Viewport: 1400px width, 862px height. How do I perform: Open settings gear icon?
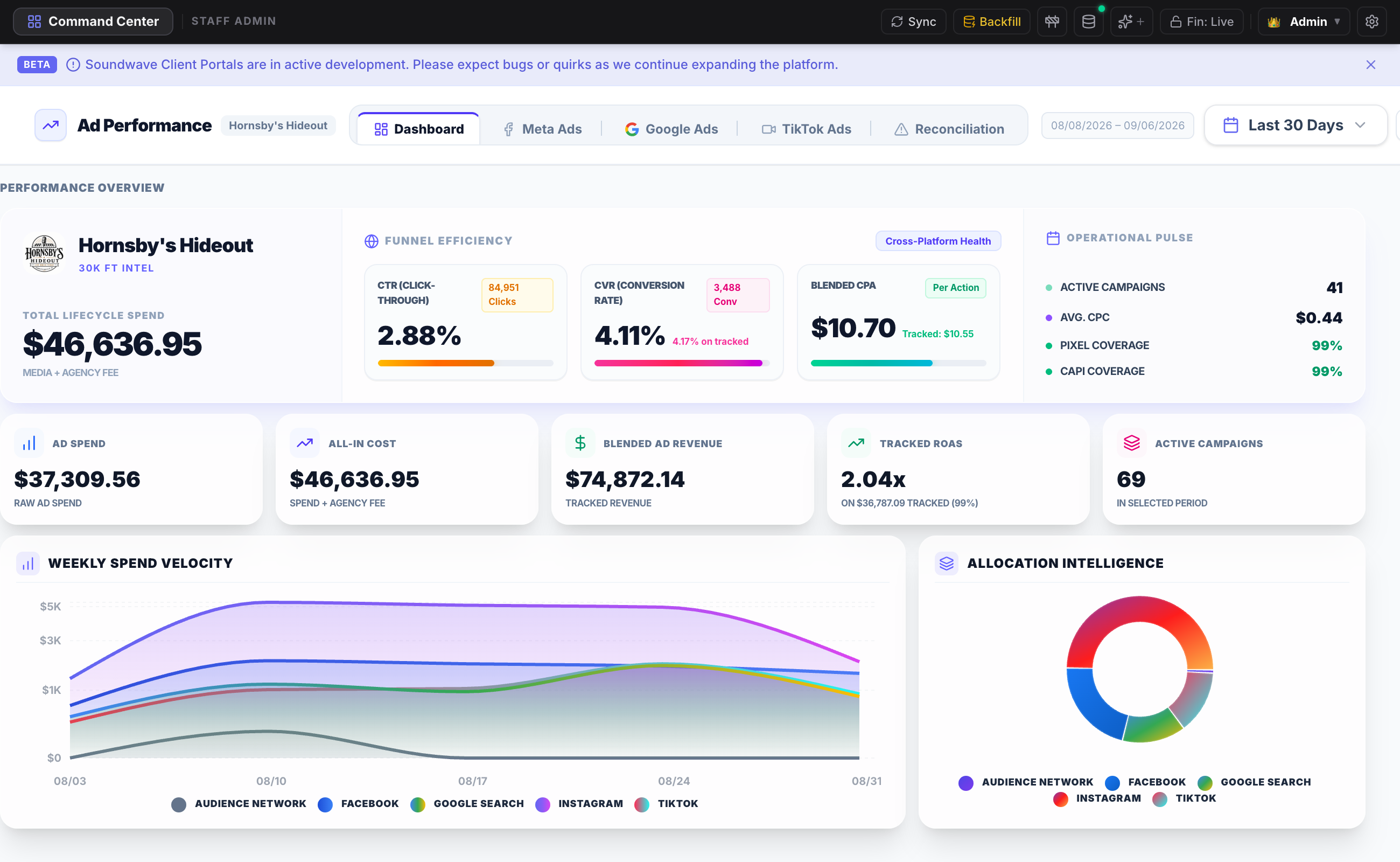click(1371, 22)
